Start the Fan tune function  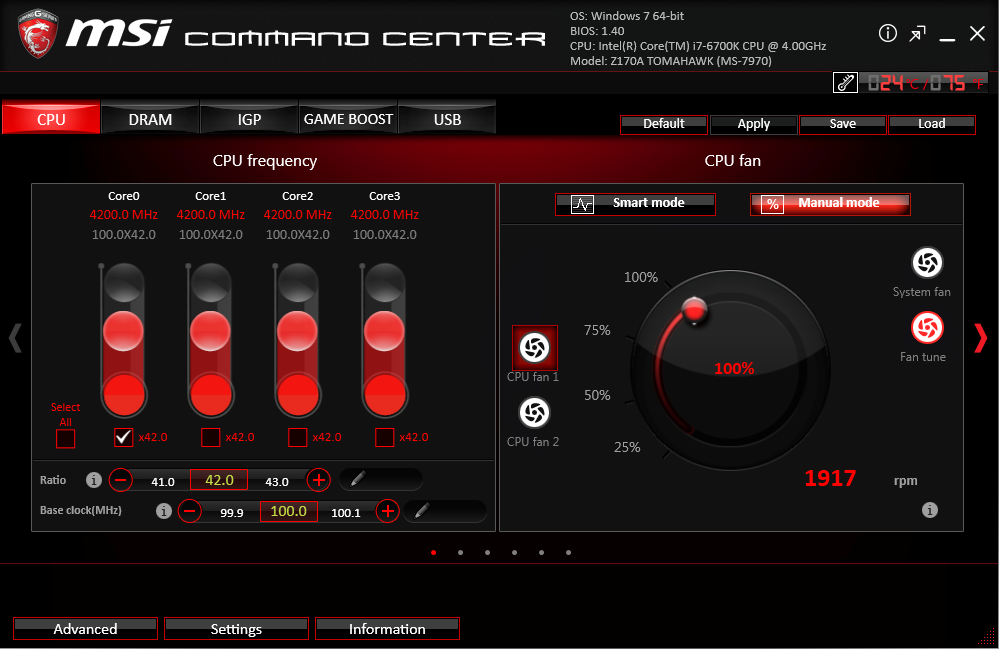pyautogui.click(x=927, y=327)
